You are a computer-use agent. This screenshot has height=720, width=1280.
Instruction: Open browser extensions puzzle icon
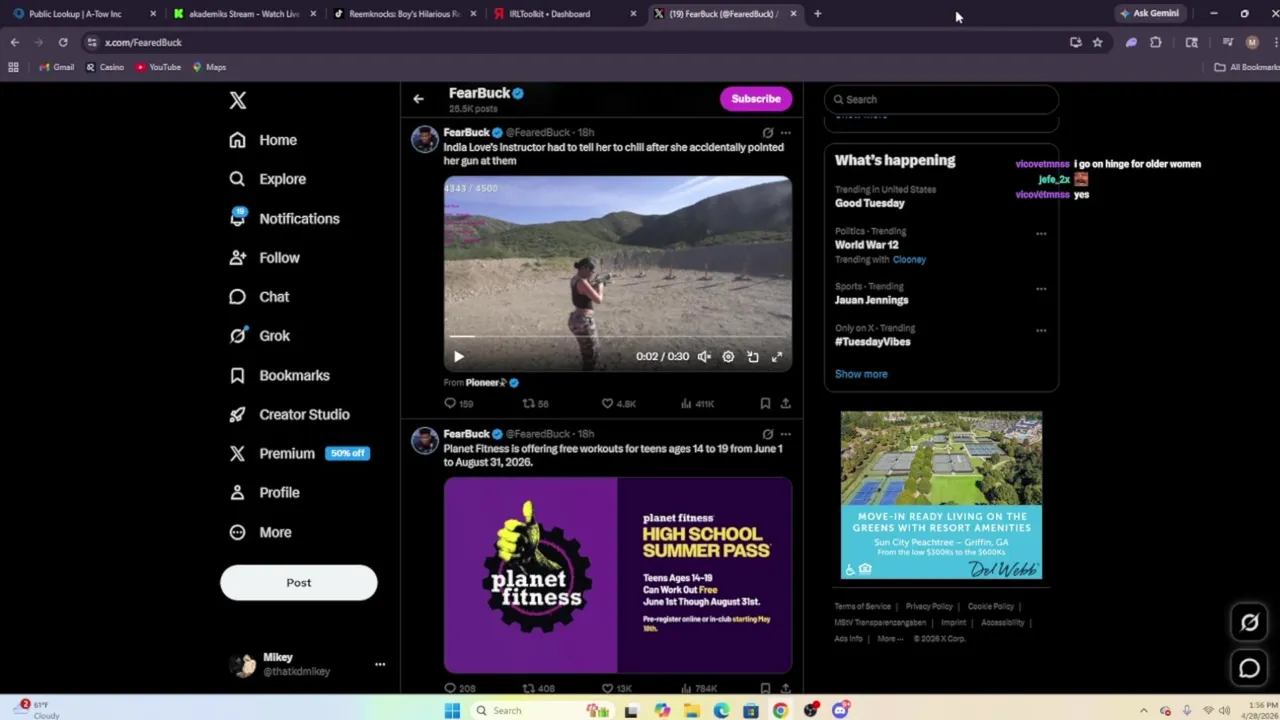point(1155,42)
